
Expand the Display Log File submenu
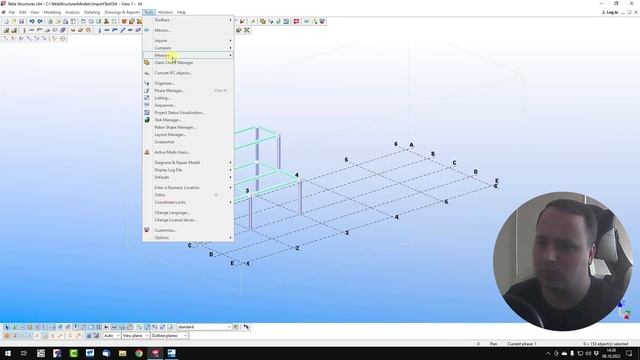point(188,170)
